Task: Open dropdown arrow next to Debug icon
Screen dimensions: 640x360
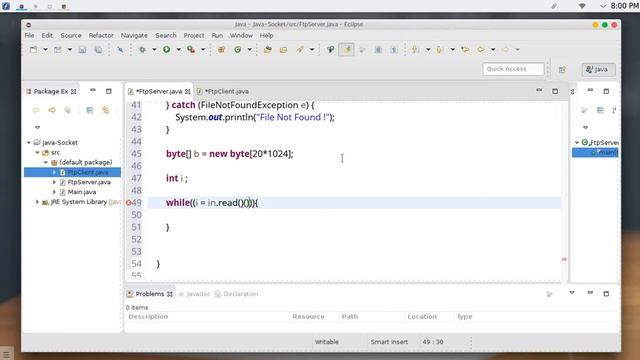Action: [x=154, y=49]
